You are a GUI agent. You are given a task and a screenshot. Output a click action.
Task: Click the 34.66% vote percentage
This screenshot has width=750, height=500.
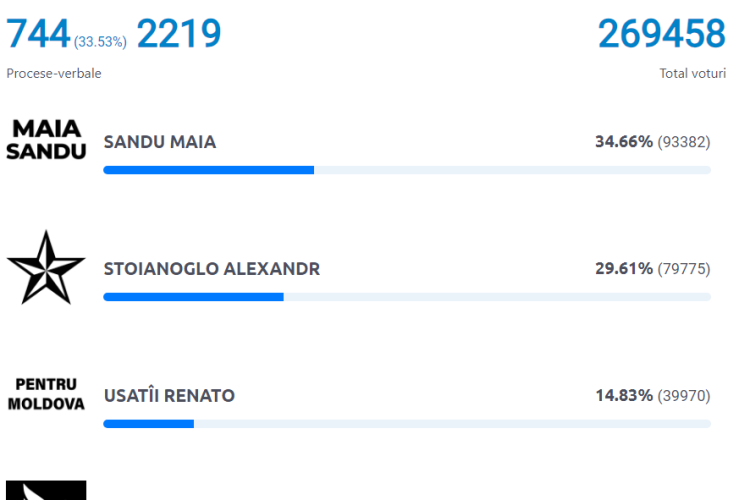(624, 142)
